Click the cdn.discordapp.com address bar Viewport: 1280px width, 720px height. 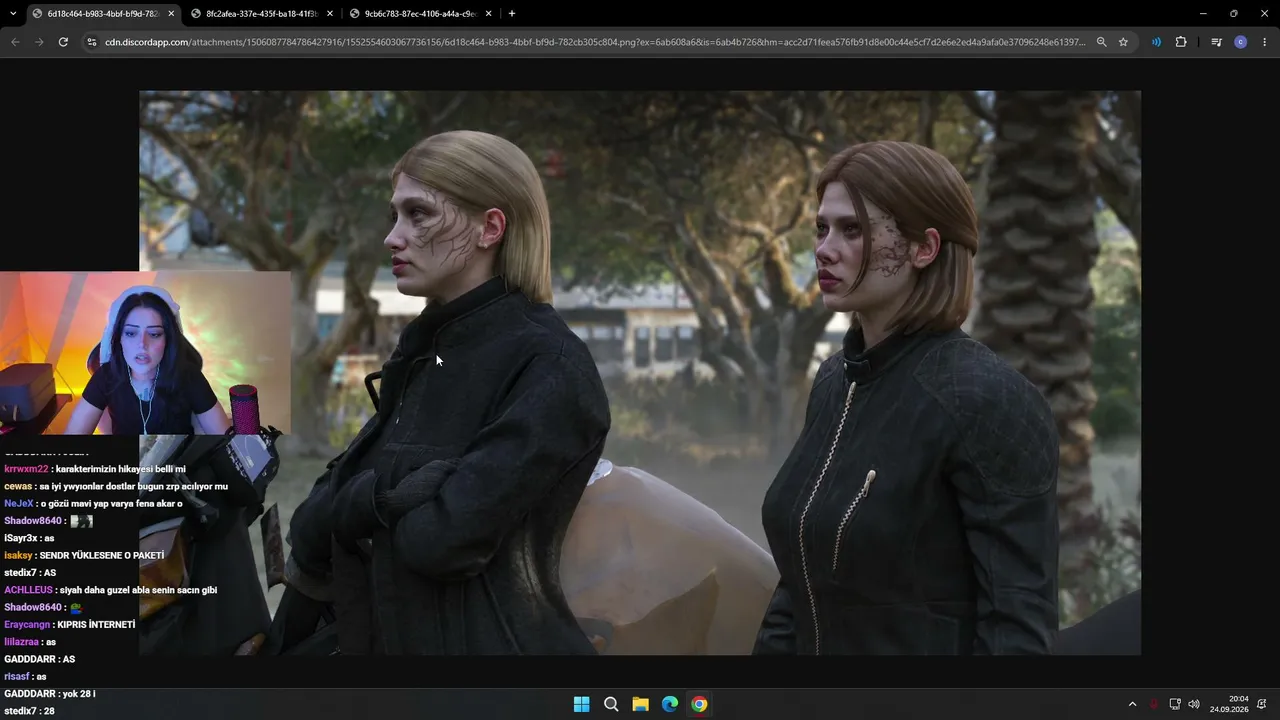(x=595, y=42)
